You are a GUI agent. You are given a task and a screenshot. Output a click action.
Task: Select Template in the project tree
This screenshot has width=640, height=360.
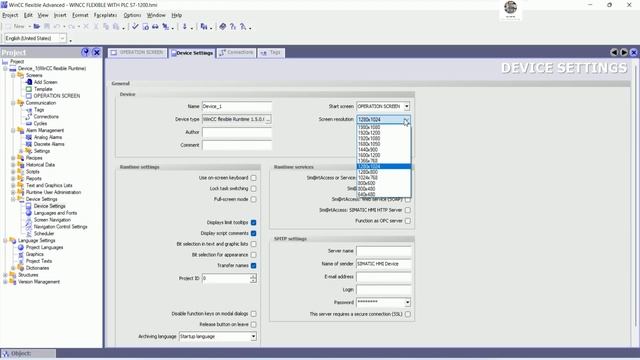[x=43, y=89]
